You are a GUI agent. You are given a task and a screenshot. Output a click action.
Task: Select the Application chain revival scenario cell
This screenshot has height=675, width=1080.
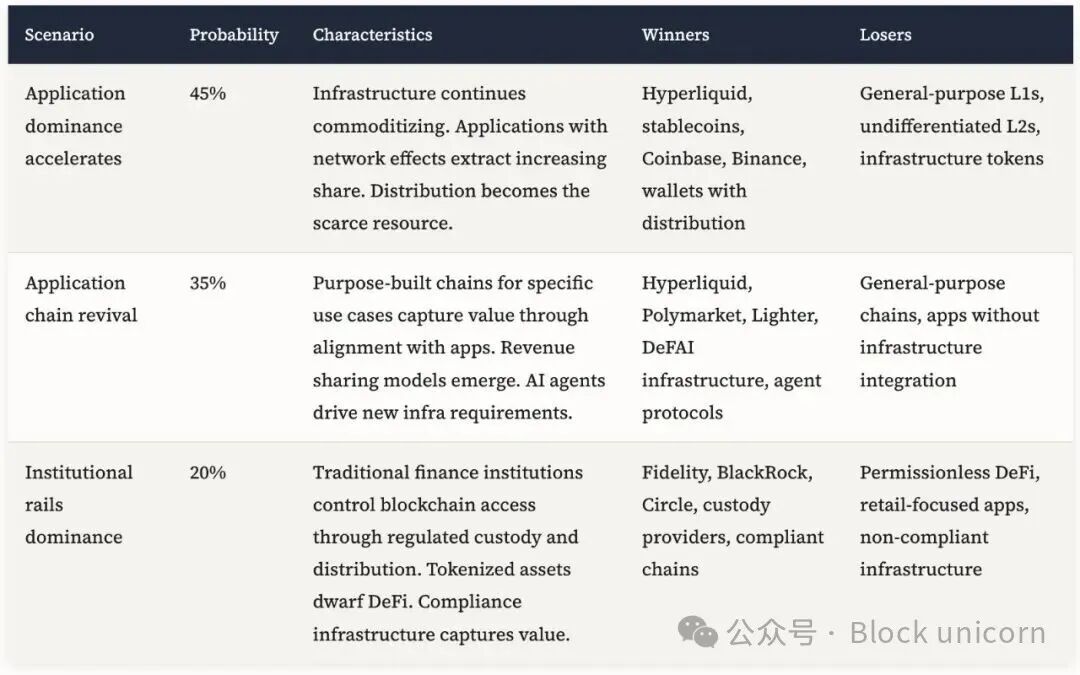[81, 299]
